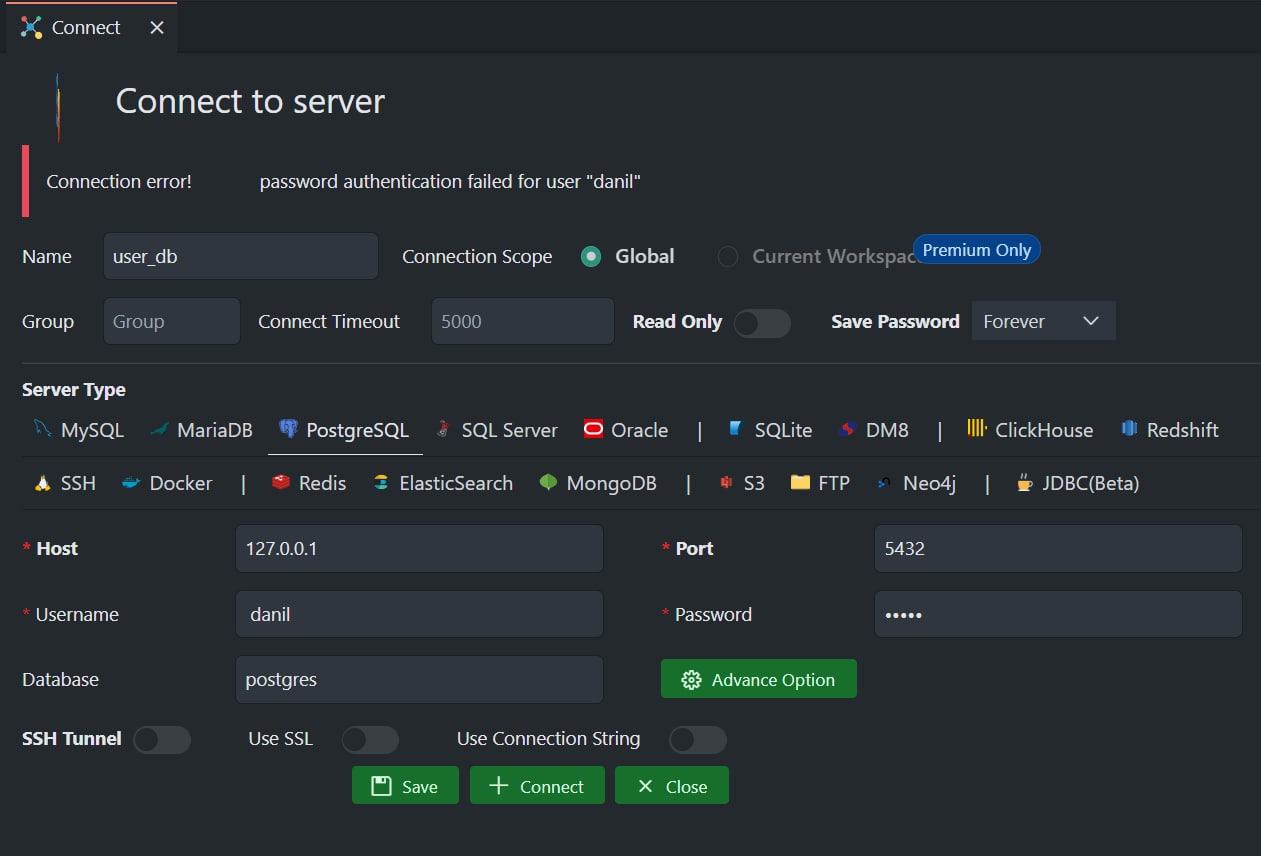Click the green Save button
Viewport: 1261px width, 856px height.
pos(405,786)
